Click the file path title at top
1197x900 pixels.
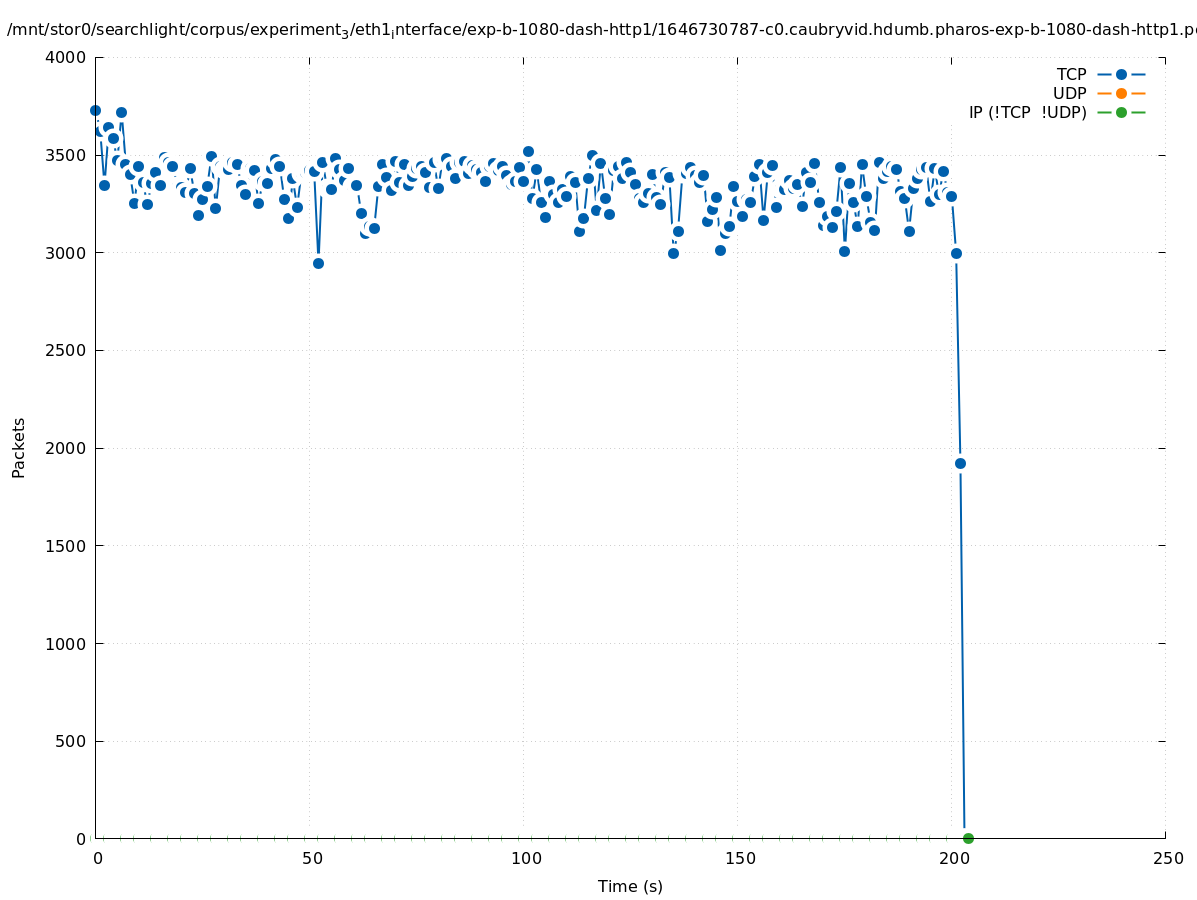(x=600, y=30)
